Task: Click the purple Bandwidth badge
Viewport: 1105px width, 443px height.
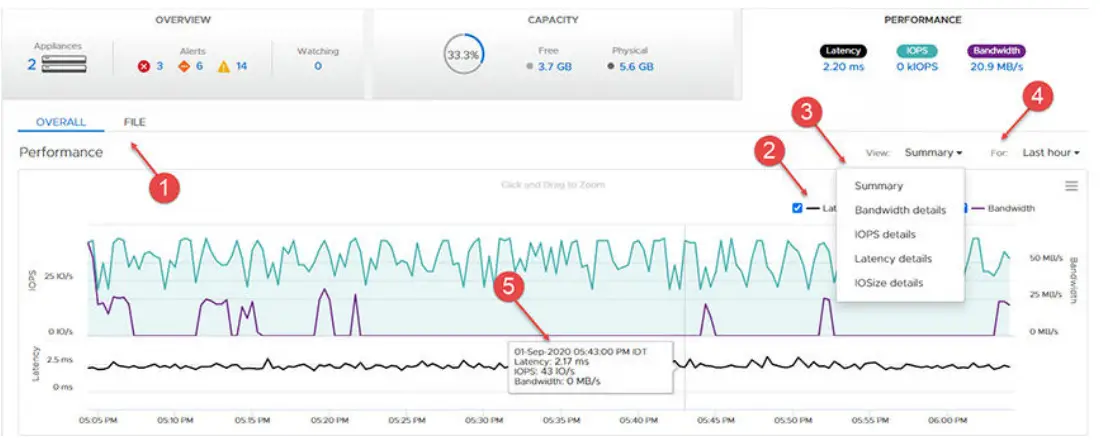Action: click(x=996, y=51)
